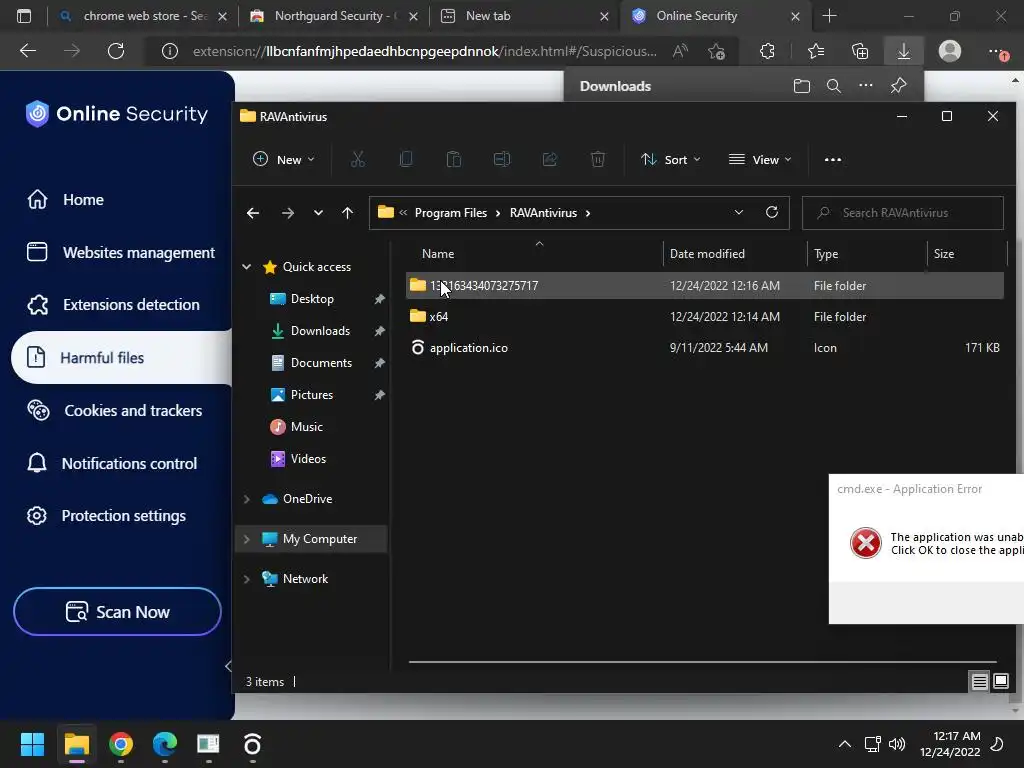
Task: Open the New item menu in Explorer
Action: [283, 159]
